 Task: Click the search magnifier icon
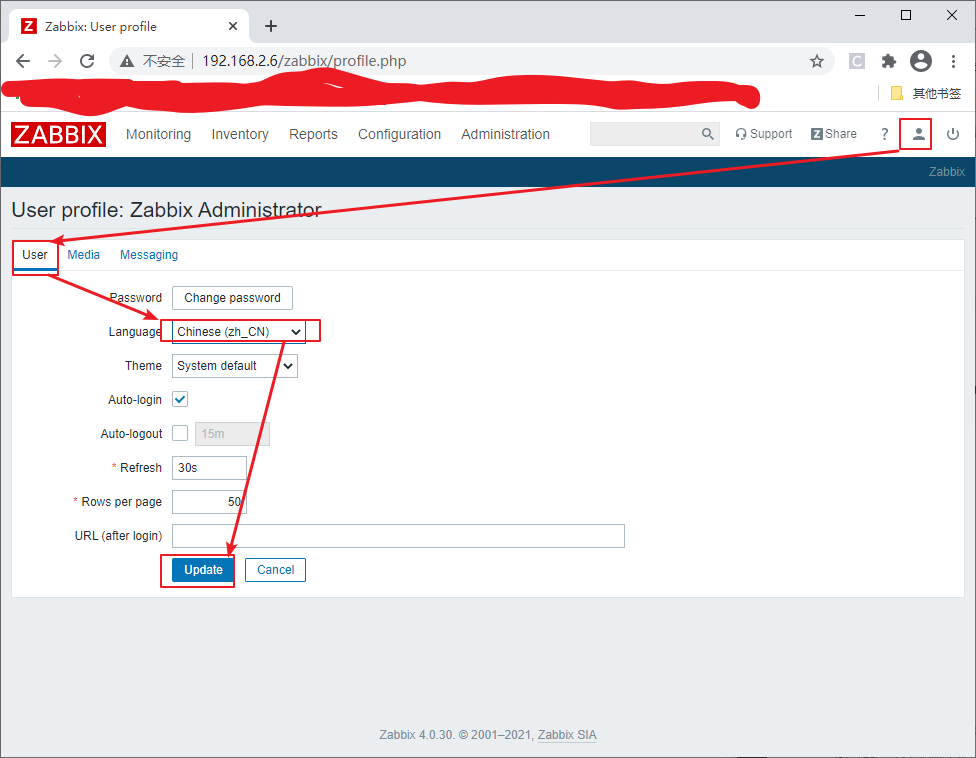pos(707,134)
